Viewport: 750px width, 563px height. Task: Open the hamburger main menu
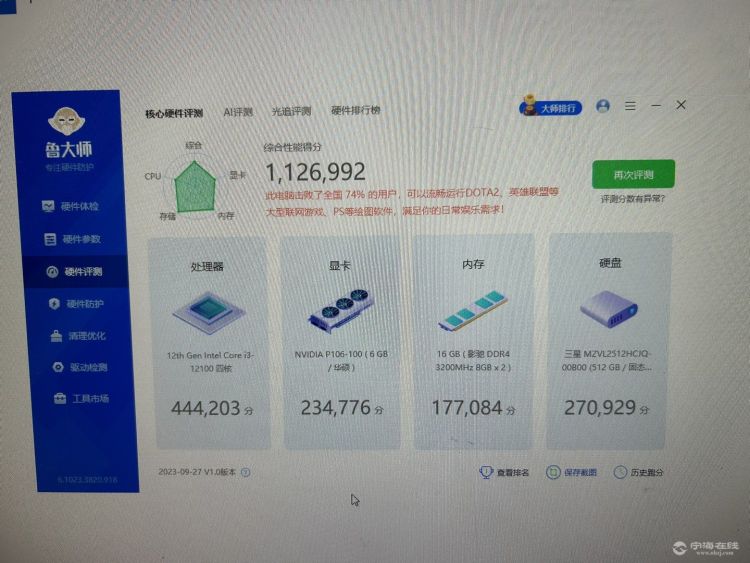630,105
